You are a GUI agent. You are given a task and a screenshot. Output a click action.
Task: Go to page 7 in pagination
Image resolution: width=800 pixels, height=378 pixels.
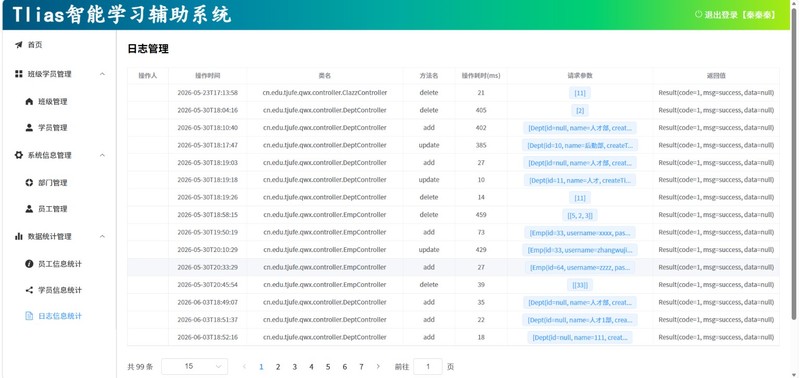[361, 366]
